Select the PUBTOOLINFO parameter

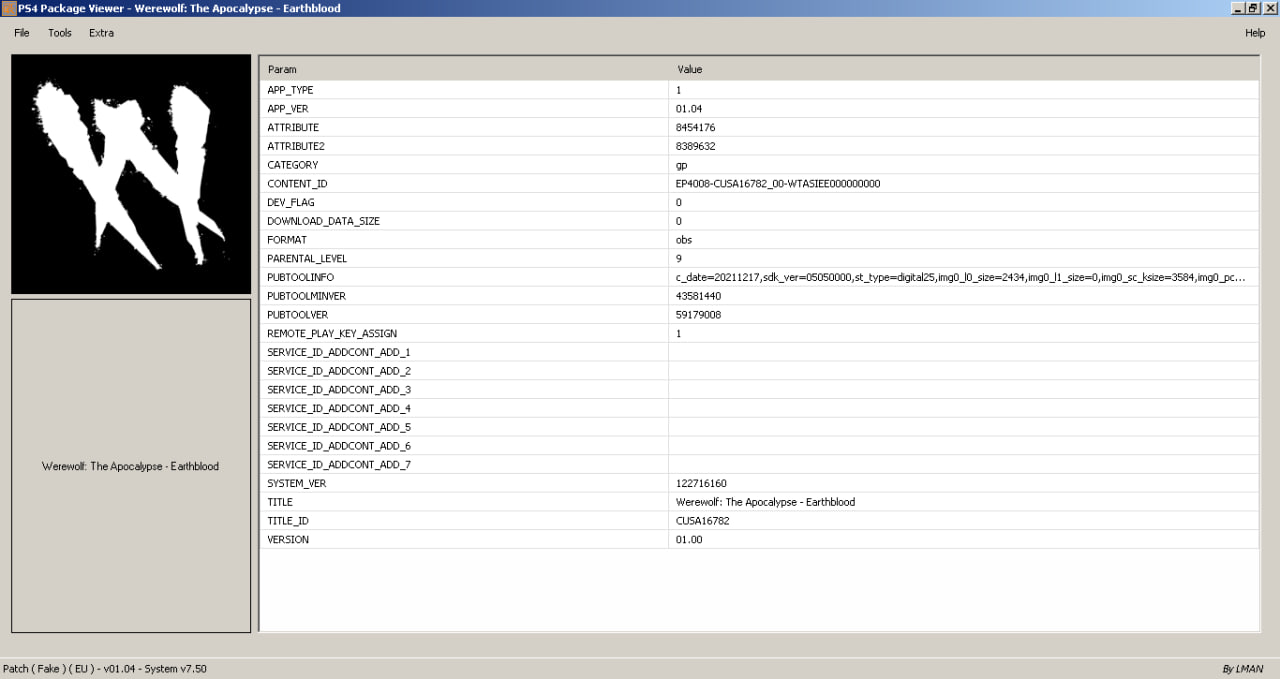point(300,277)
